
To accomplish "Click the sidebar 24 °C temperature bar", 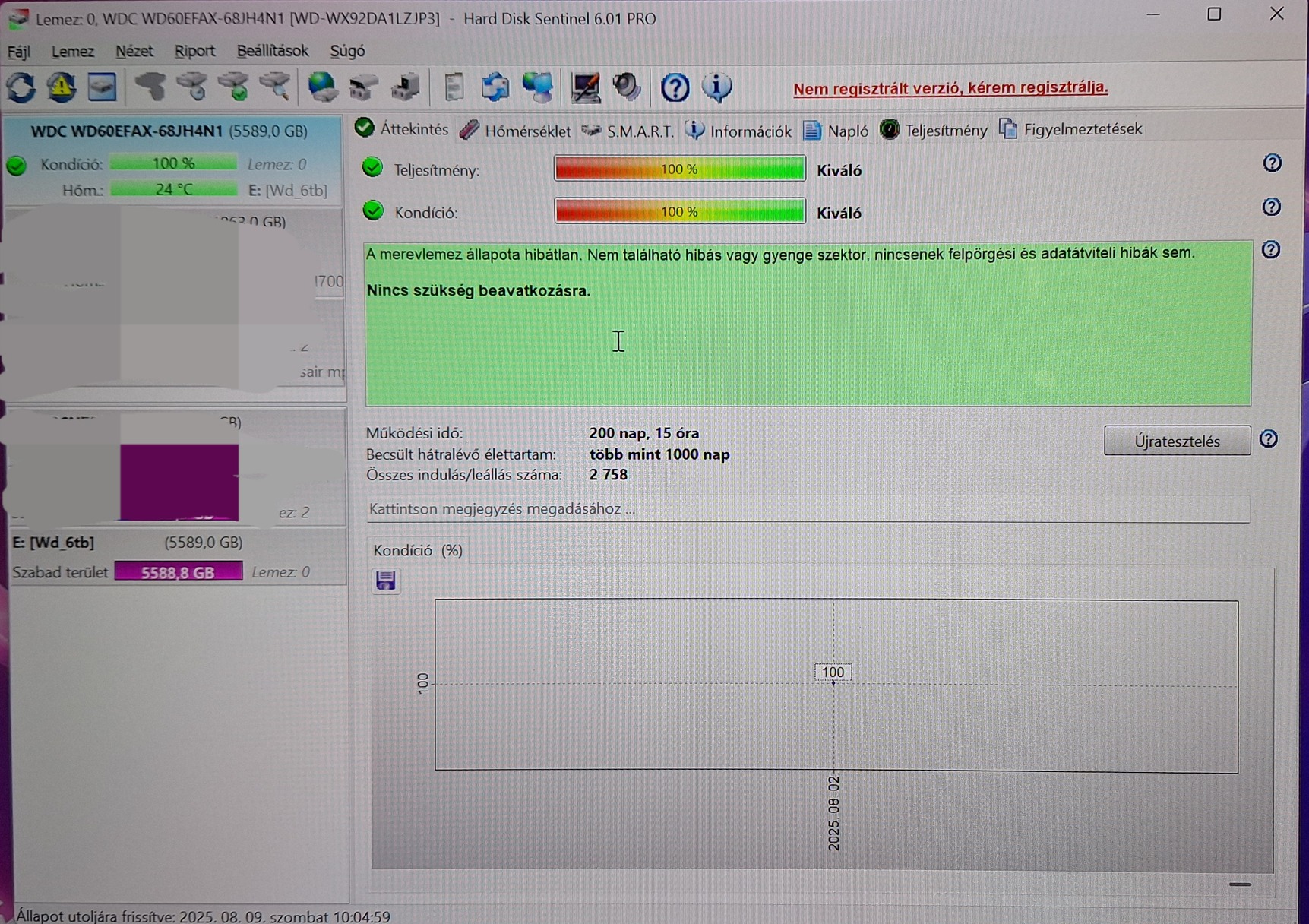I will 173,189.
